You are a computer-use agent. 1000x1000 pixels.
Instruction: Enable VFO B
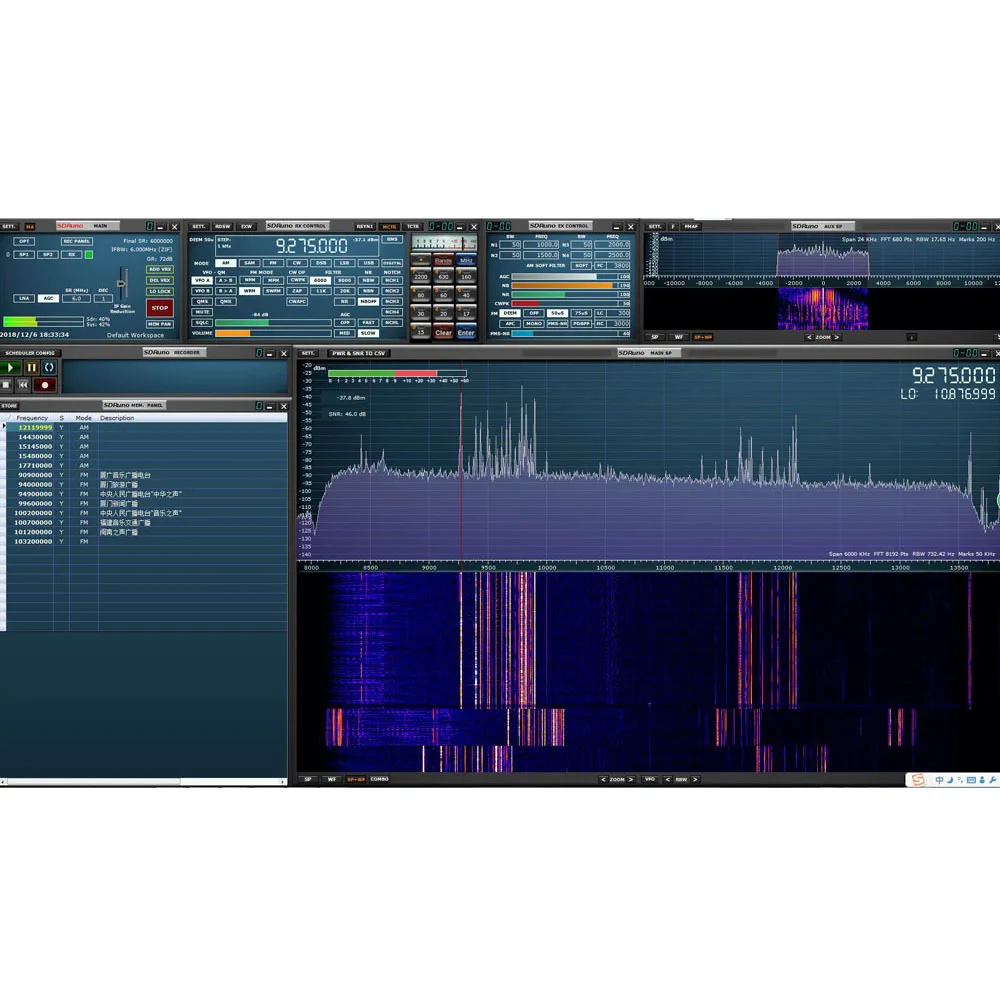(202, 291)
